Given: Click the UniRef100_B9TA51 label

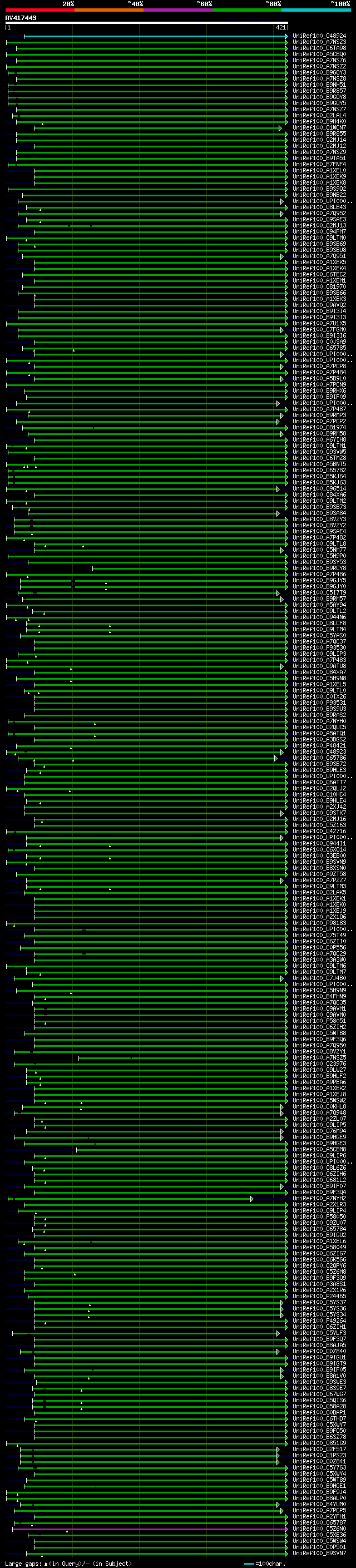Looking at the screenshot, I should click(x=319, y=159).
